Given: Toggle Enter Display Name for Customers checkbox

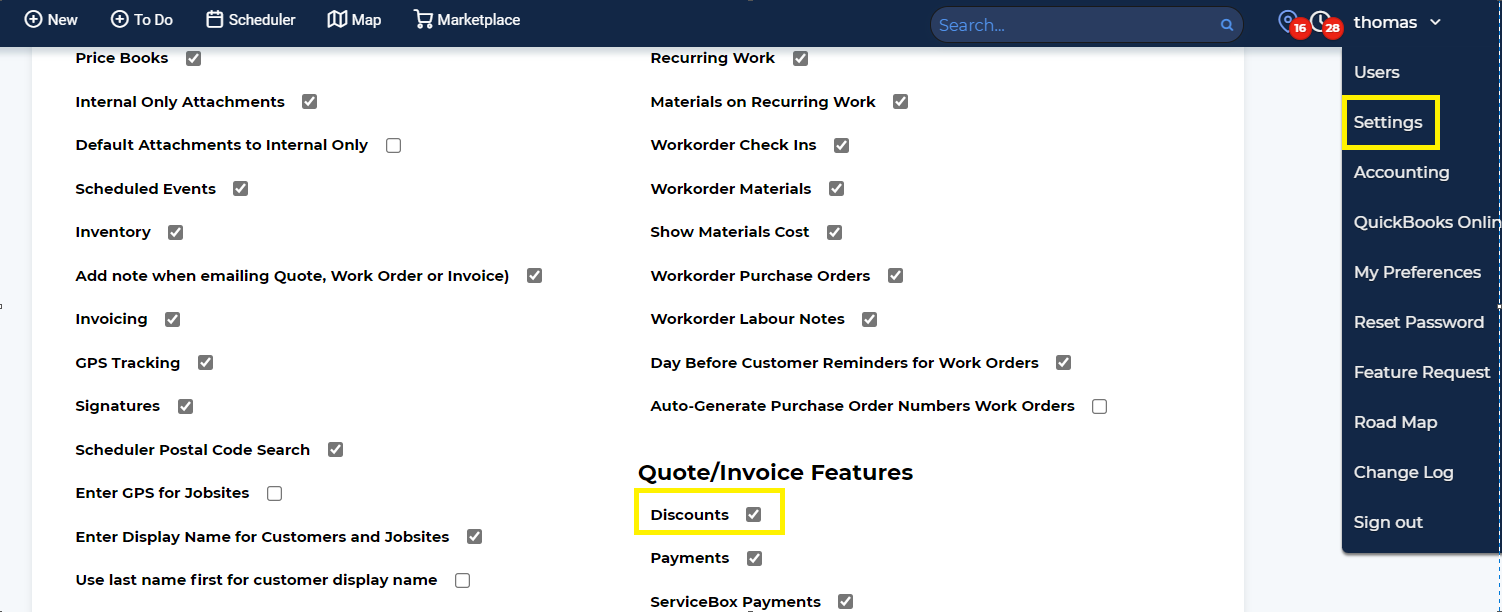Looking at the screenshot, I should click(474, 537).
